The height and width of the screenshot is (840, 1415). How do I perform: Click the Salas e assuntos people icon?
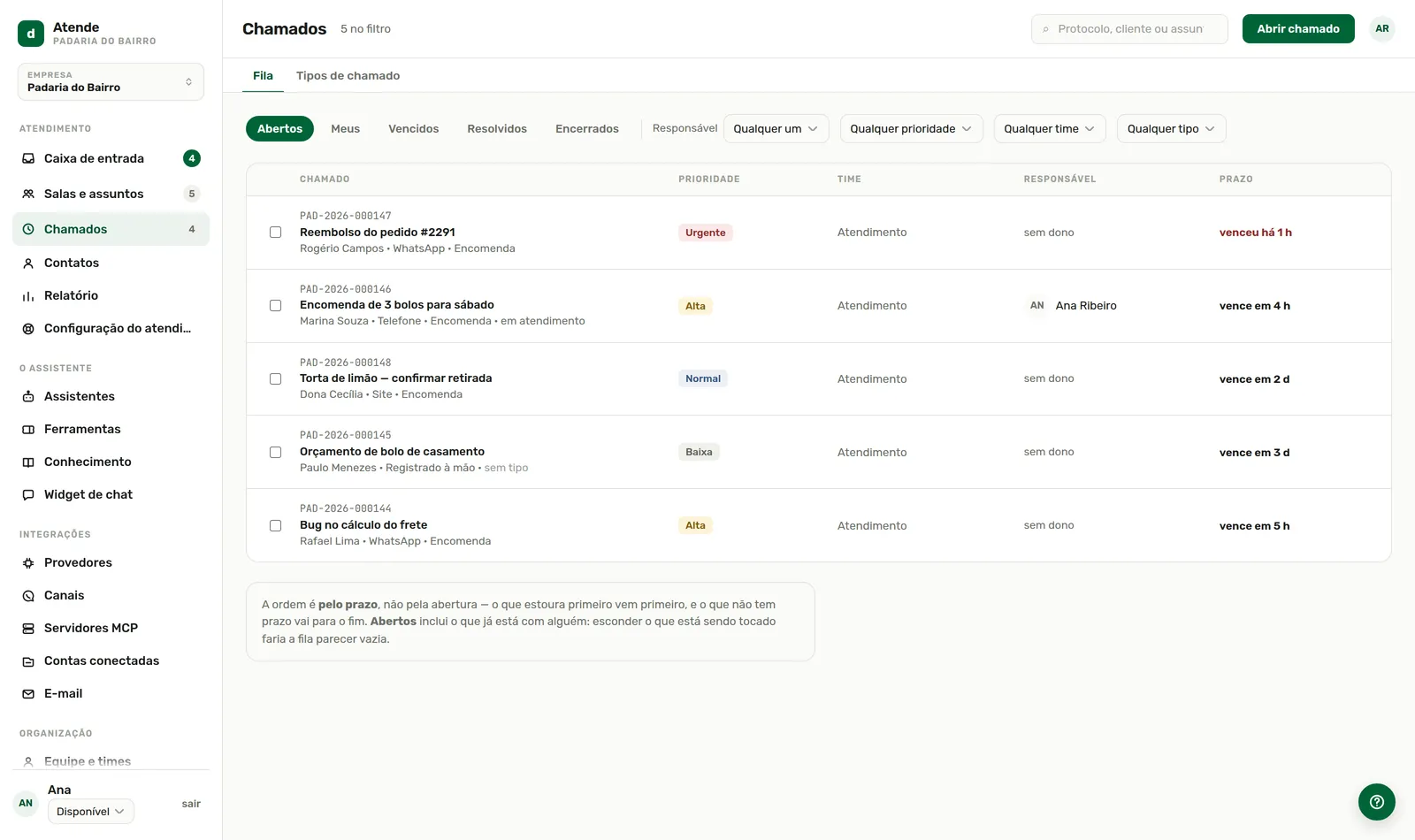(x=28, y=194)
